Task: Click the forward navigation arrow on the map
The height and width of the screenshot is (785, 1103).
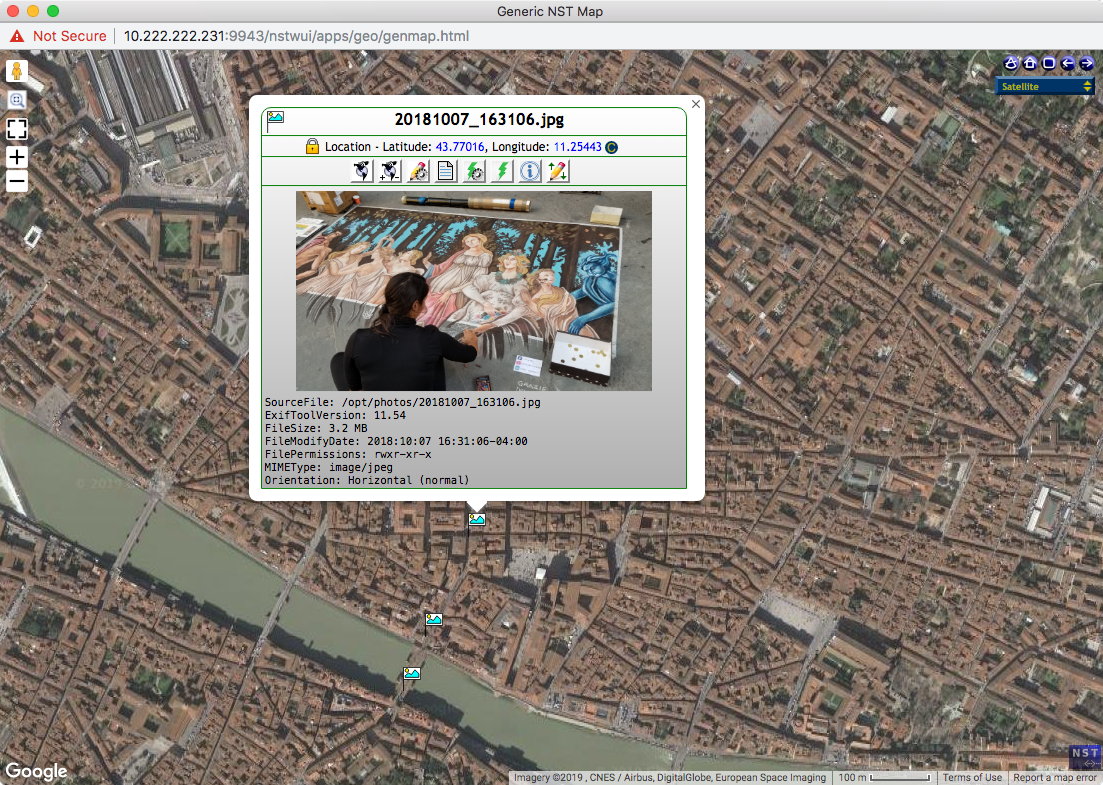Action: tap(1088, 63)
